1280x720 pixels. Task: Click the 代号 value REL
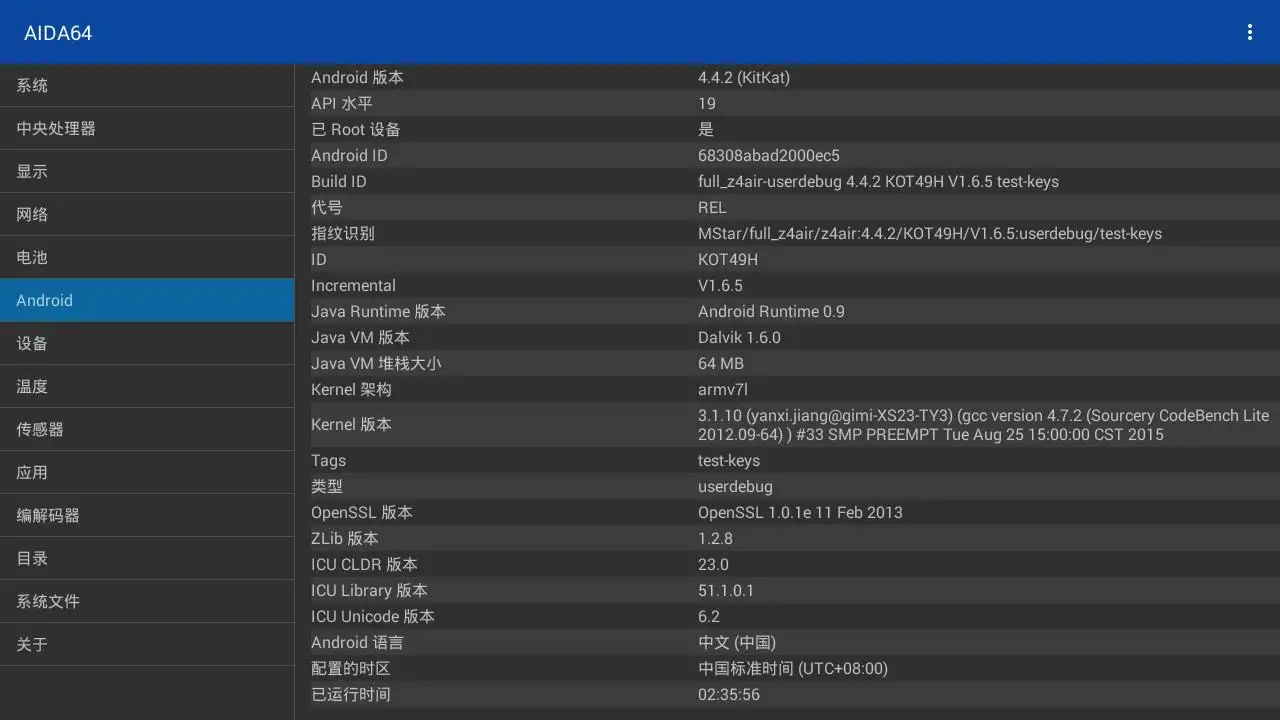click(712, 207)
